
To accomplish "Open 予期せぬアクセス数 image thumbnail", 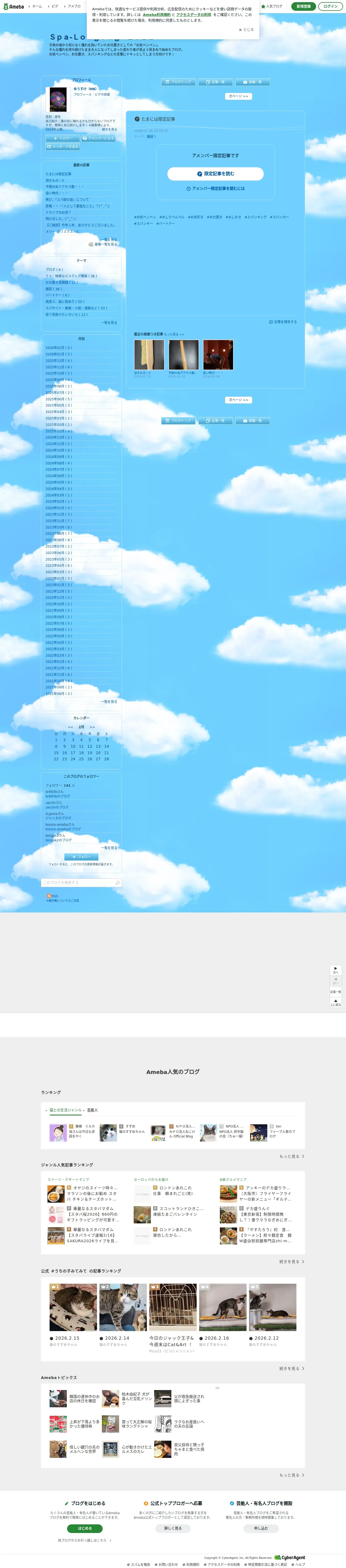I will [x=184, y=355].
